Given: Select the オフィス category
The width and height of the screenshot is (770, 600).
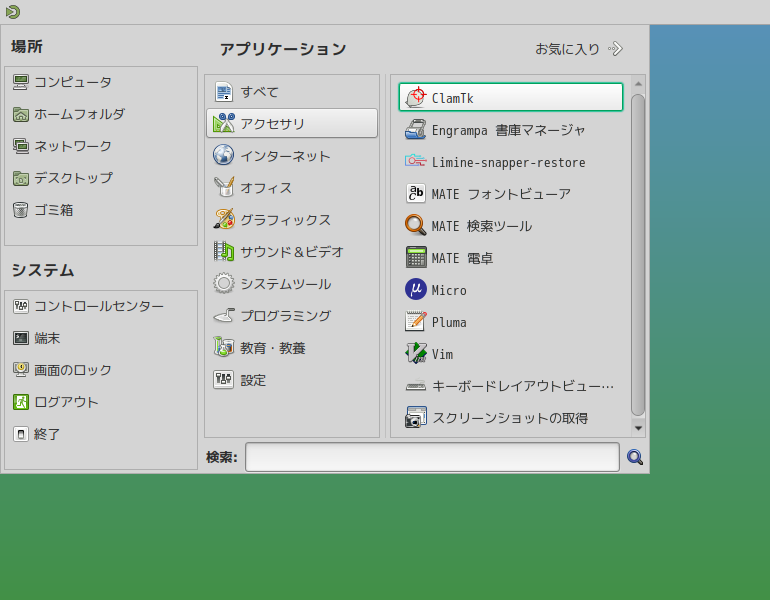Looking at the screenshot, I should coord(292,188).
